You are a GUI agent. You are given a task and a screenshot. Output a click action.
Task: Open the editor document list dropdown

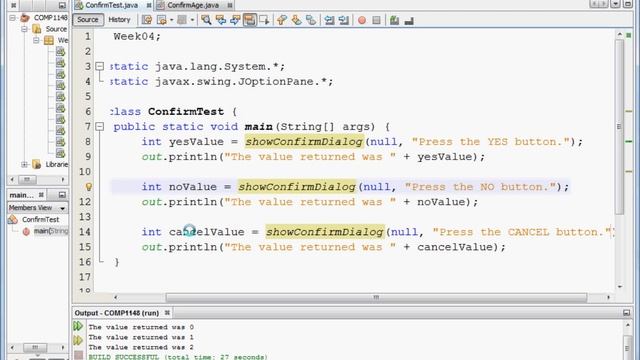(x=616, y=4)
